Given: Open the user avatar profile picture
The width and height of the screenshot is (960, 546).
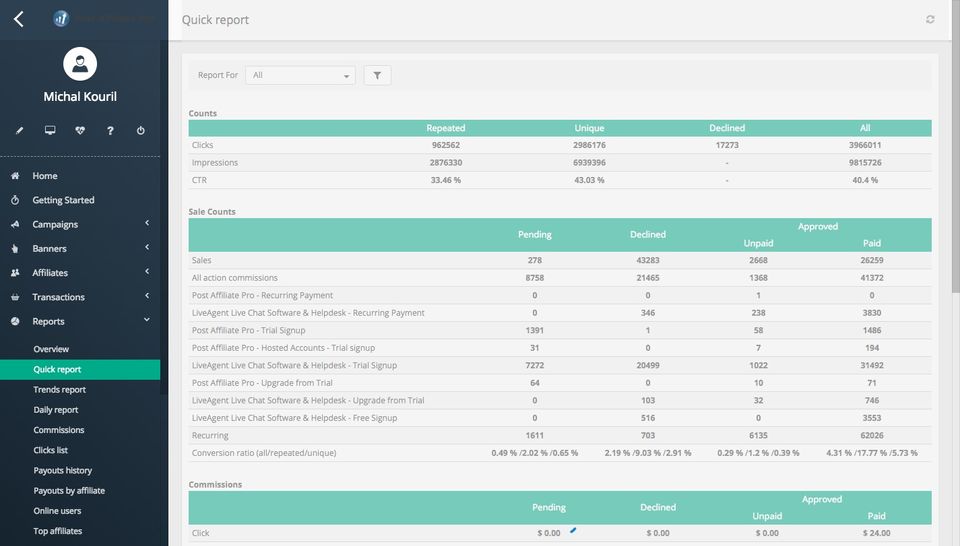Looking at the screenshot, I should tap(80, 64).
